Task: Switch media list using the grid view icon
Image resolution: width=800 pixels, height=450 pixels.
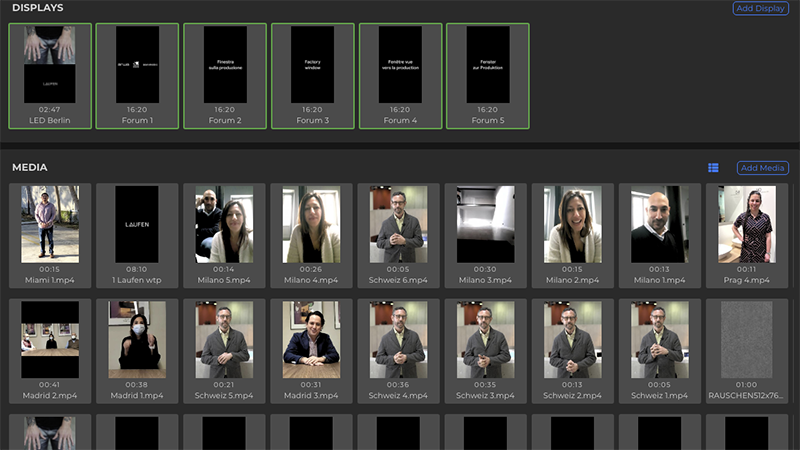Action: [x=713, y=168]
